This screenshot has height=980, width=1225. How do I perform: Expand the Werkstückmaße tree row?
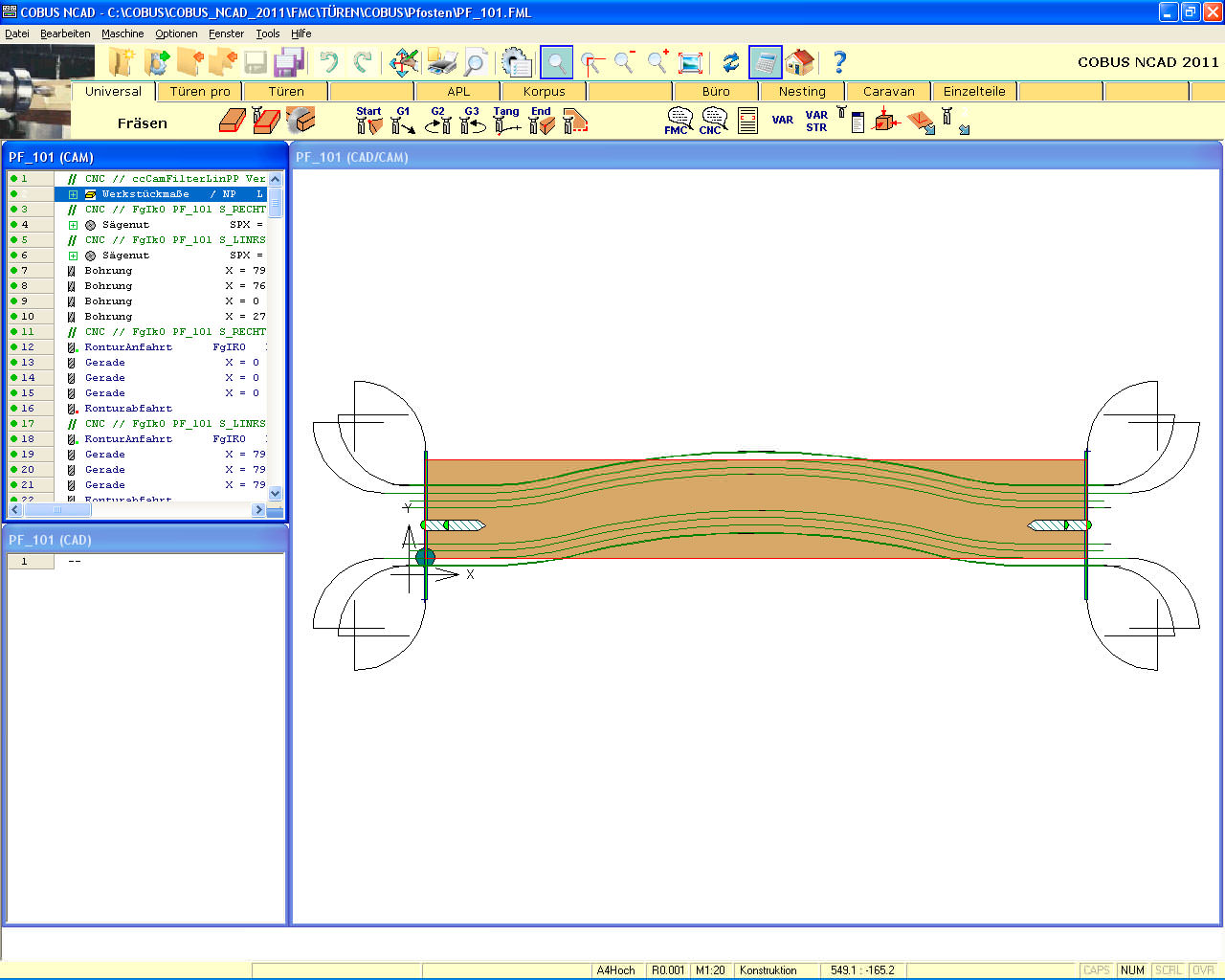[73, 194]
